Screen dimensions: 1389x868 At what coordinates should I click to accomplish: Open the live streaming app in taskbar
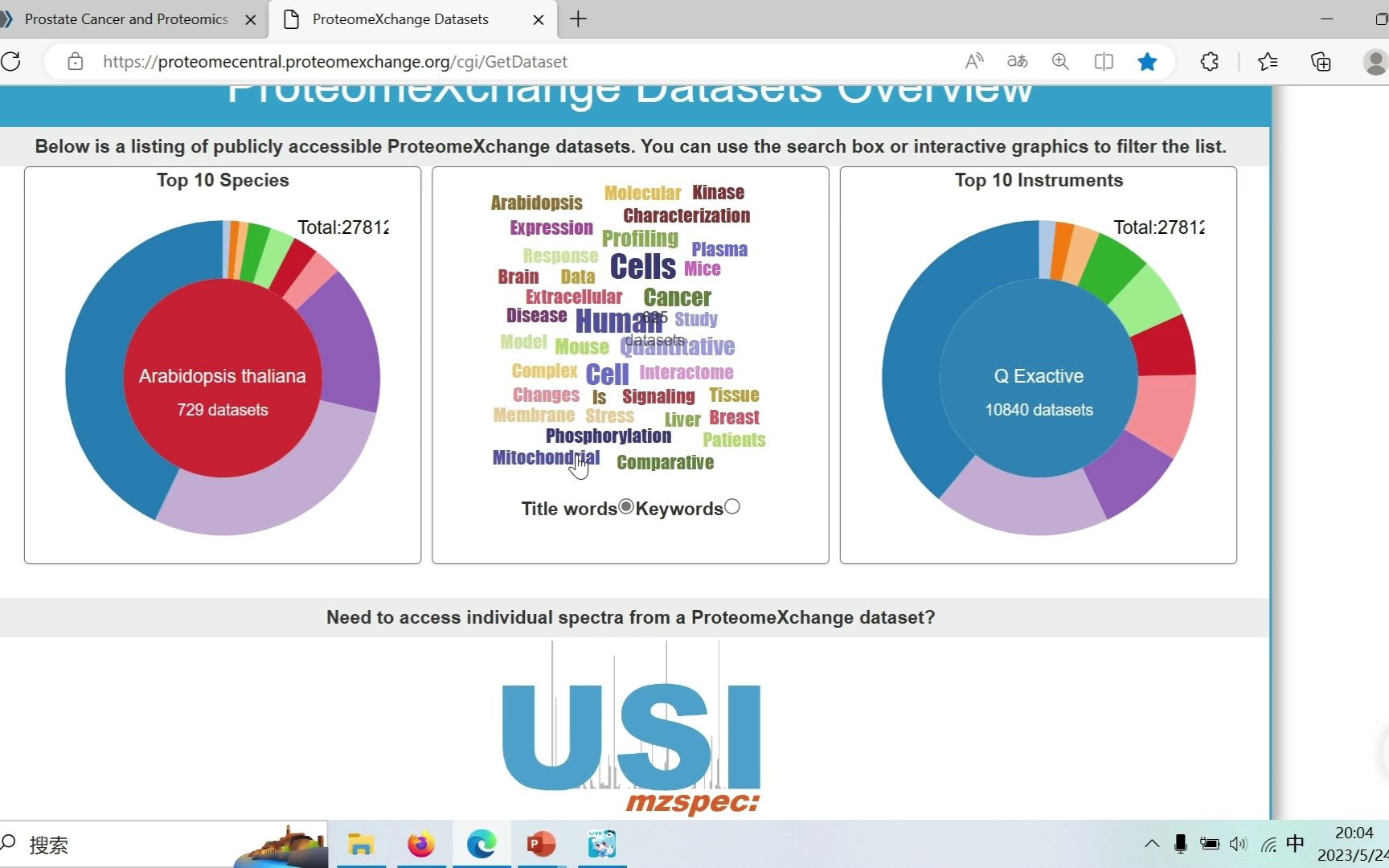coord(601,844)
